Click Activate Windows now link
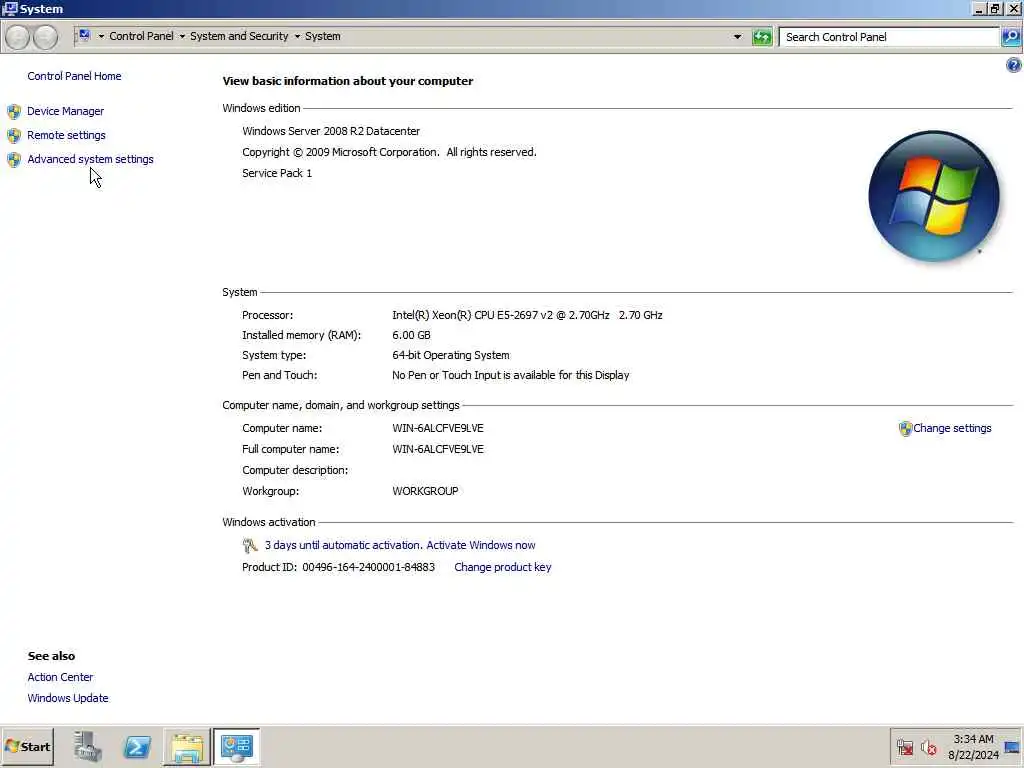The width and height of the screenshot is (1024, 768). (x=481, y=545)
